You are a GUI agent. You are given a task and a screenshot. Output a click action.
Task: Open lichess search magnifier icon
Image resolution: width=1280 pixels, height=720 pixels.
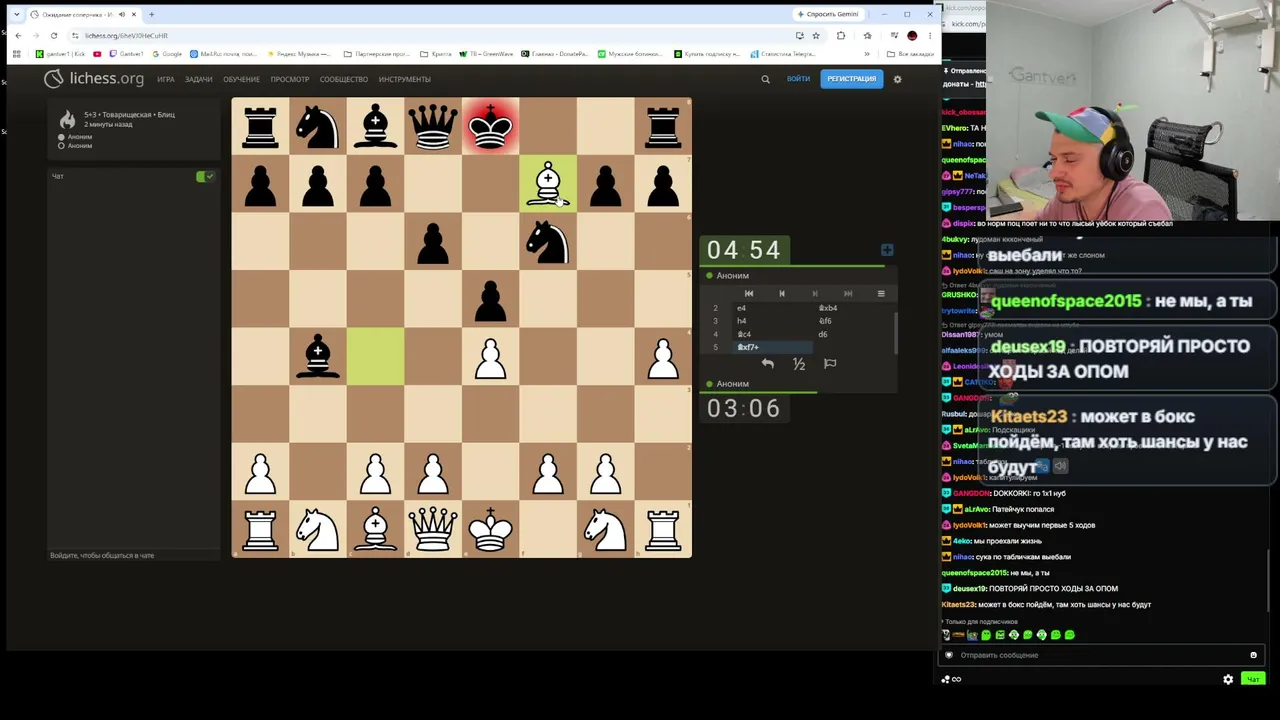tap(766, 79)
